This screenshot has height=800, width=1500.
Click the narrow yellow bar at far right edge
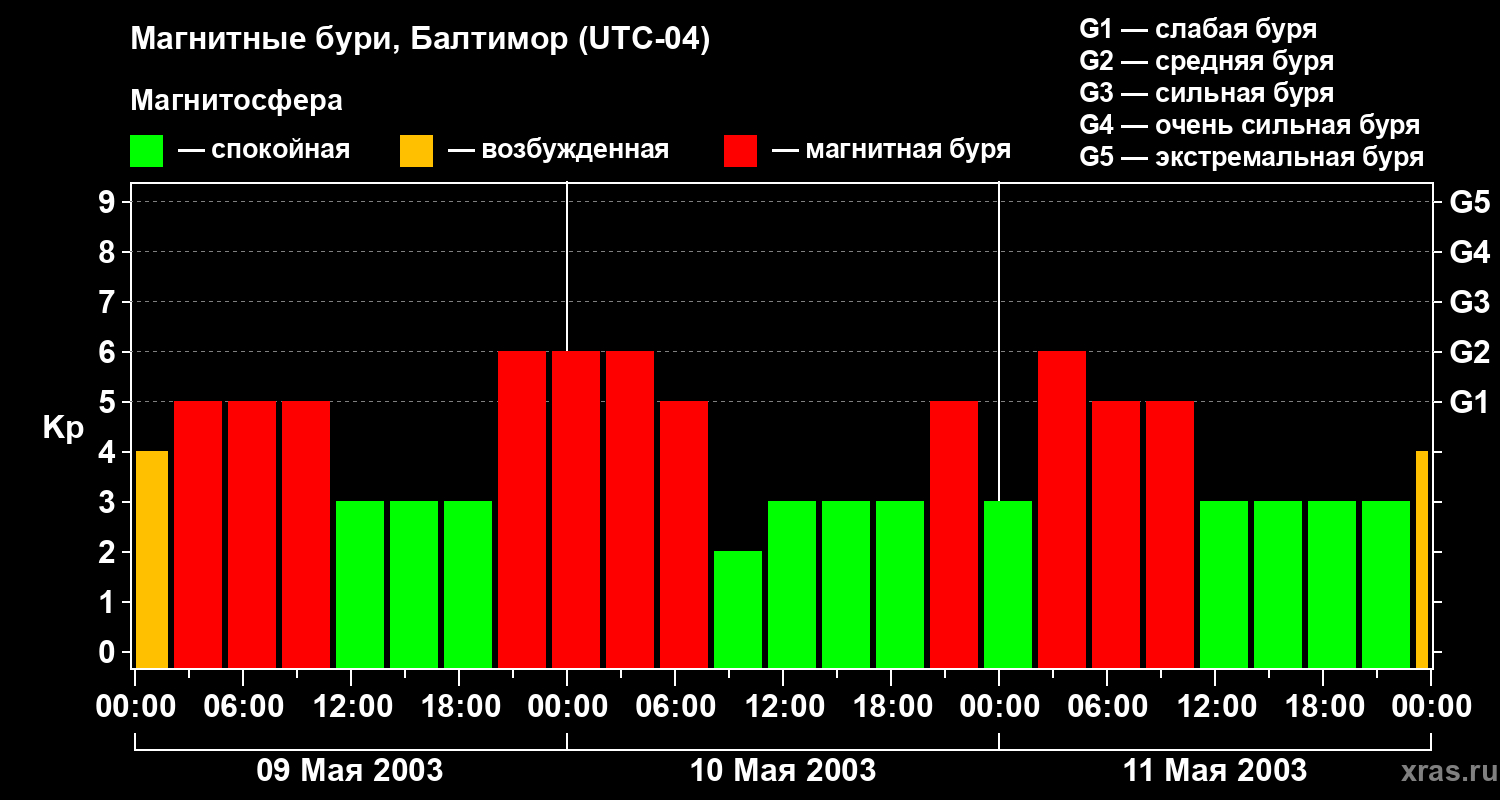(1422, 560)
